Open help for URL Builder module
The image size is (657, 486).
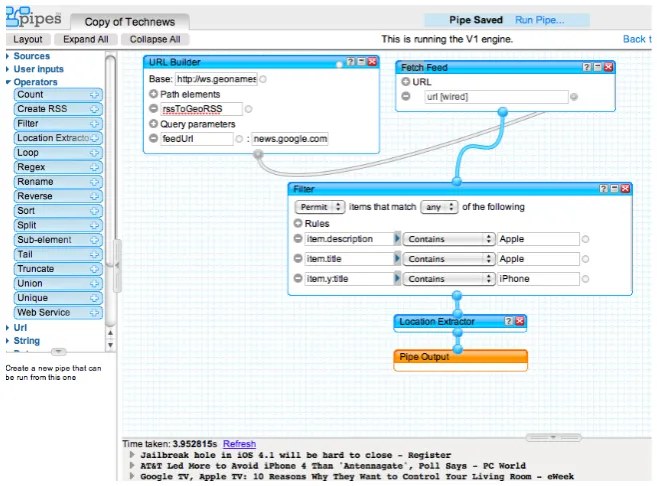351,62
